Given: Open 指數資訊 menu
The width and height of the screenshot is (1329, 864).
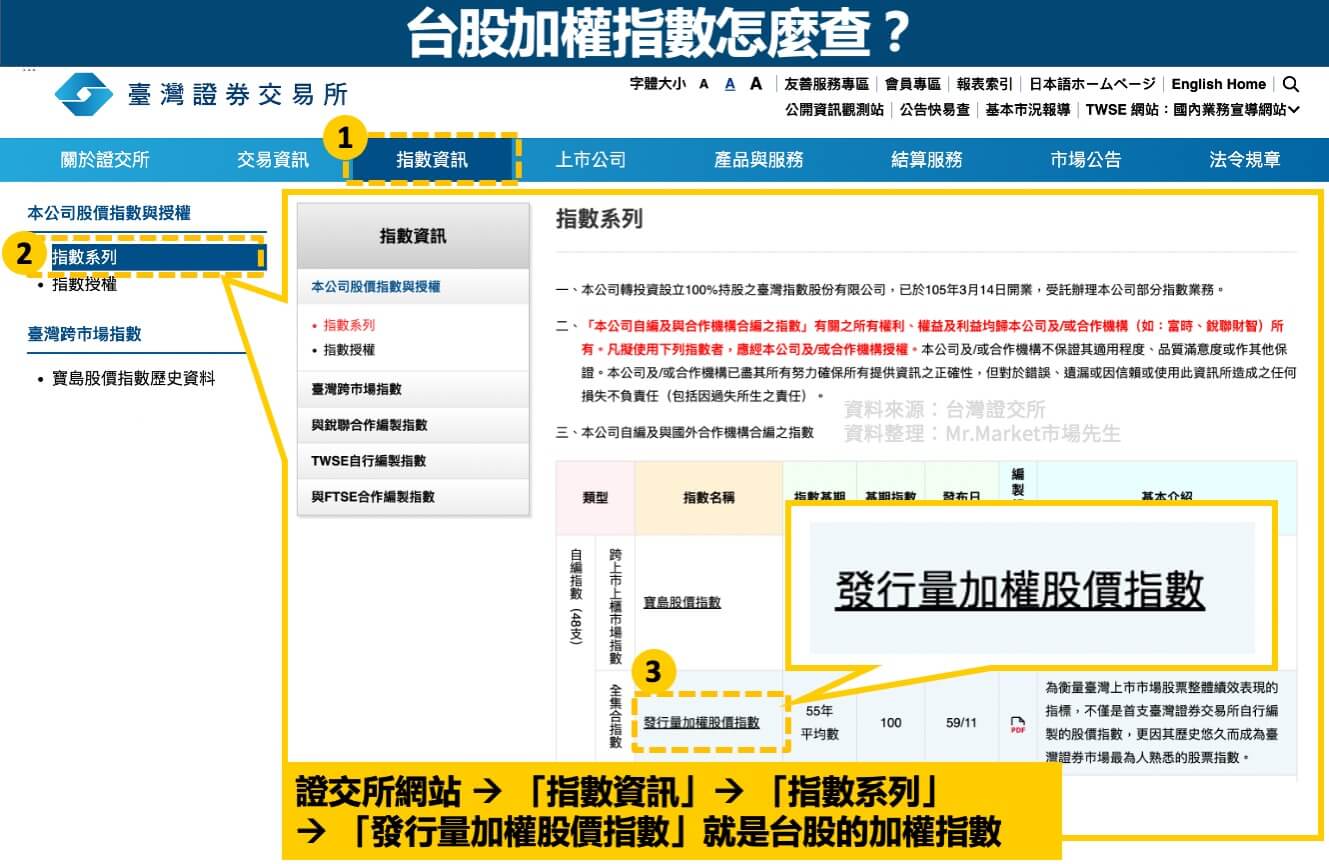Looking at the screenshot, I should pyautogui.click(x=432, y=160).
